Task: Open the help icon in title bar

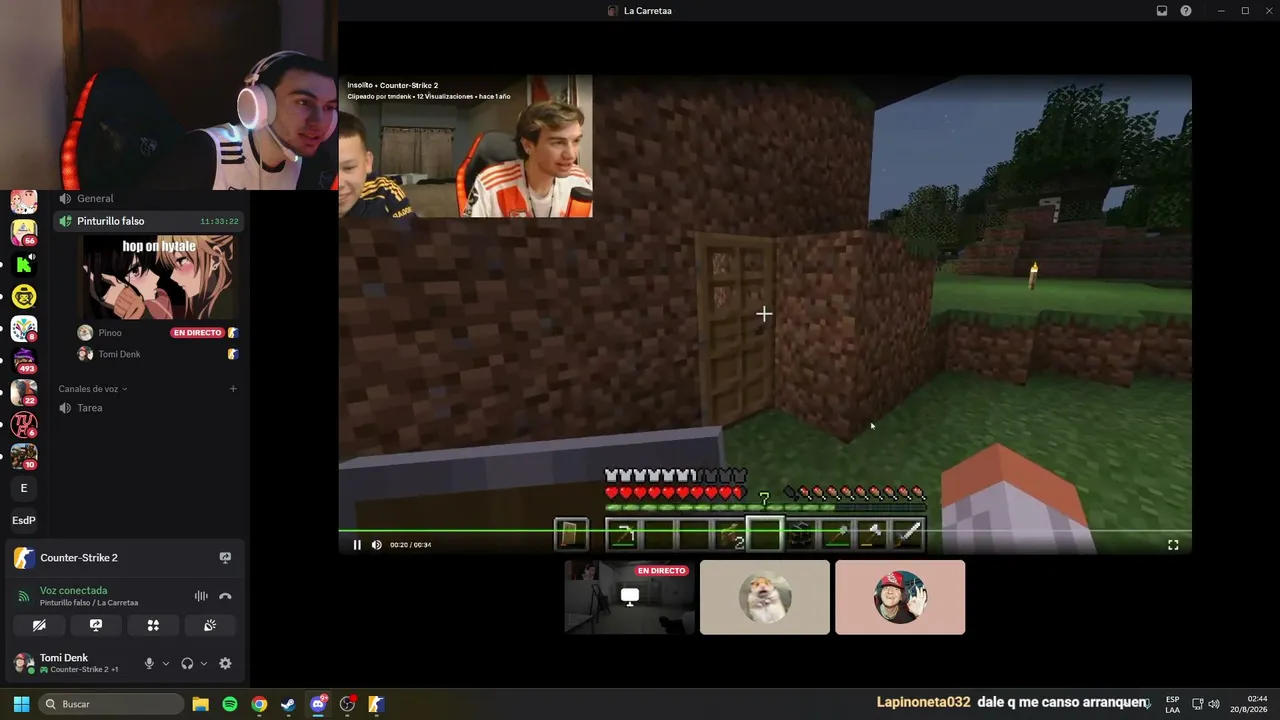Action: click(x=1186, y=11)
